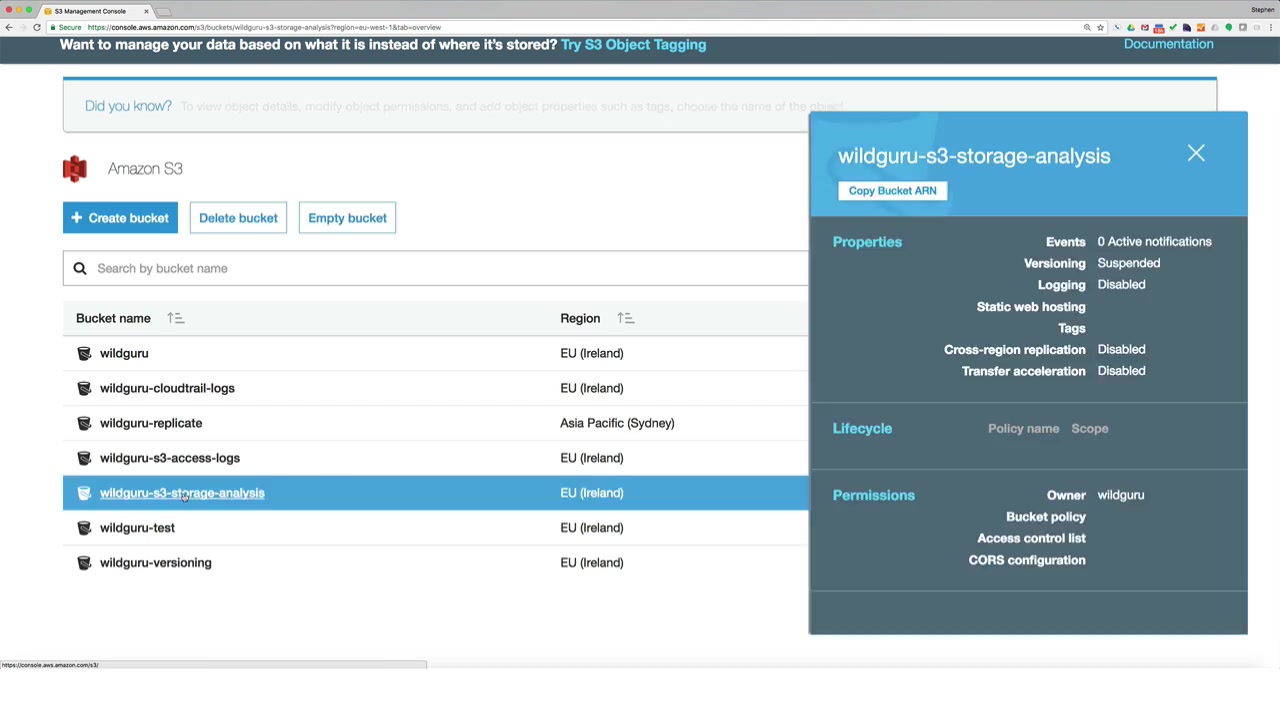This screenshot has width=1280, height=720.
Task: Click the bucket icon beside wildguru-replicate
Action: [x=84, y=423]
